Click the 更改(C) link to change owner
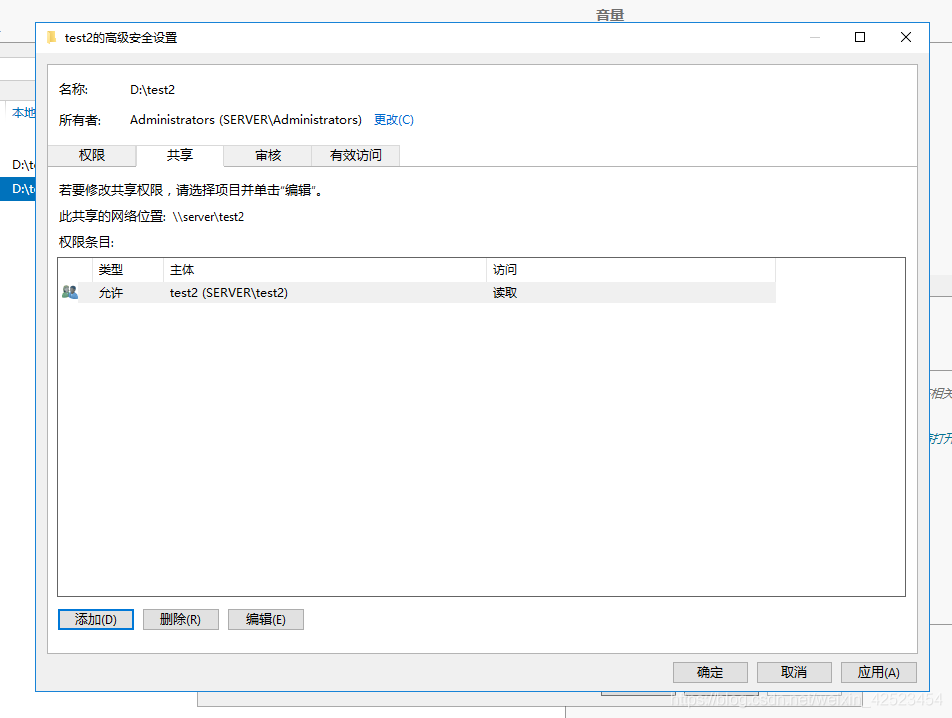The height and width of the screenshot is (718, 952). coord(394,119)
